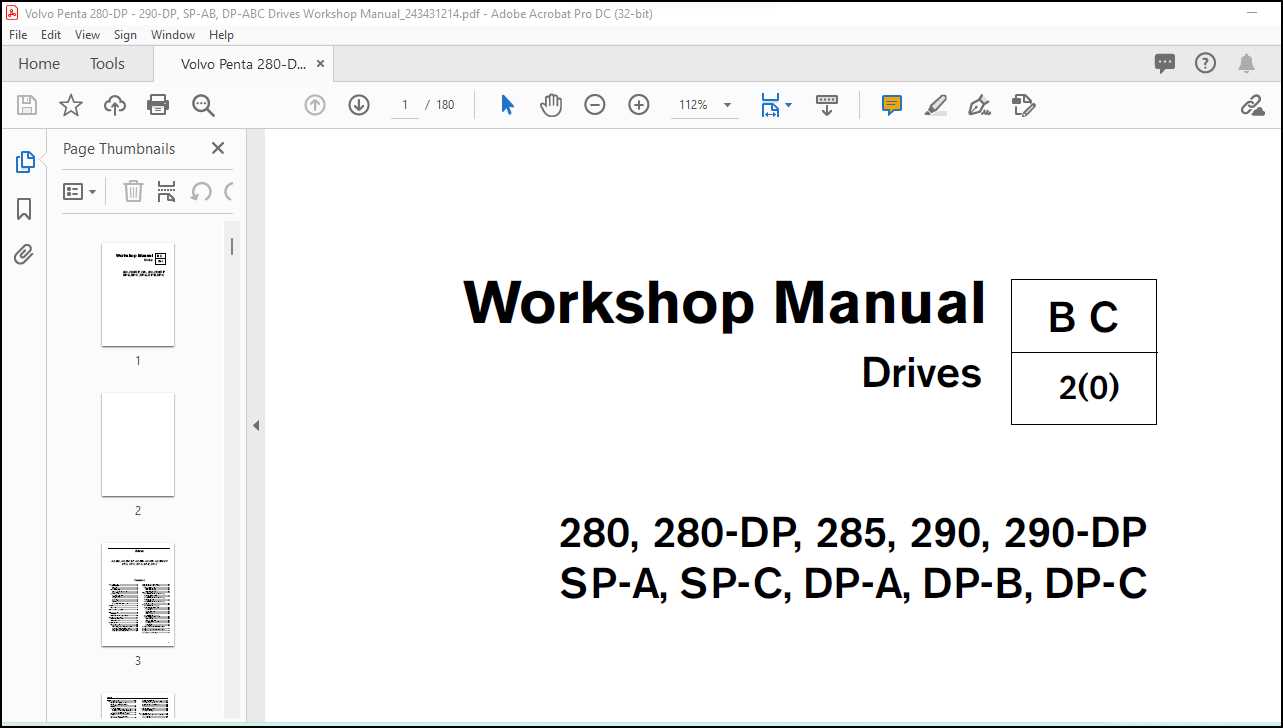1283x728 pixels.
Task: Add a sticky note comment
Action: point(892,105)
